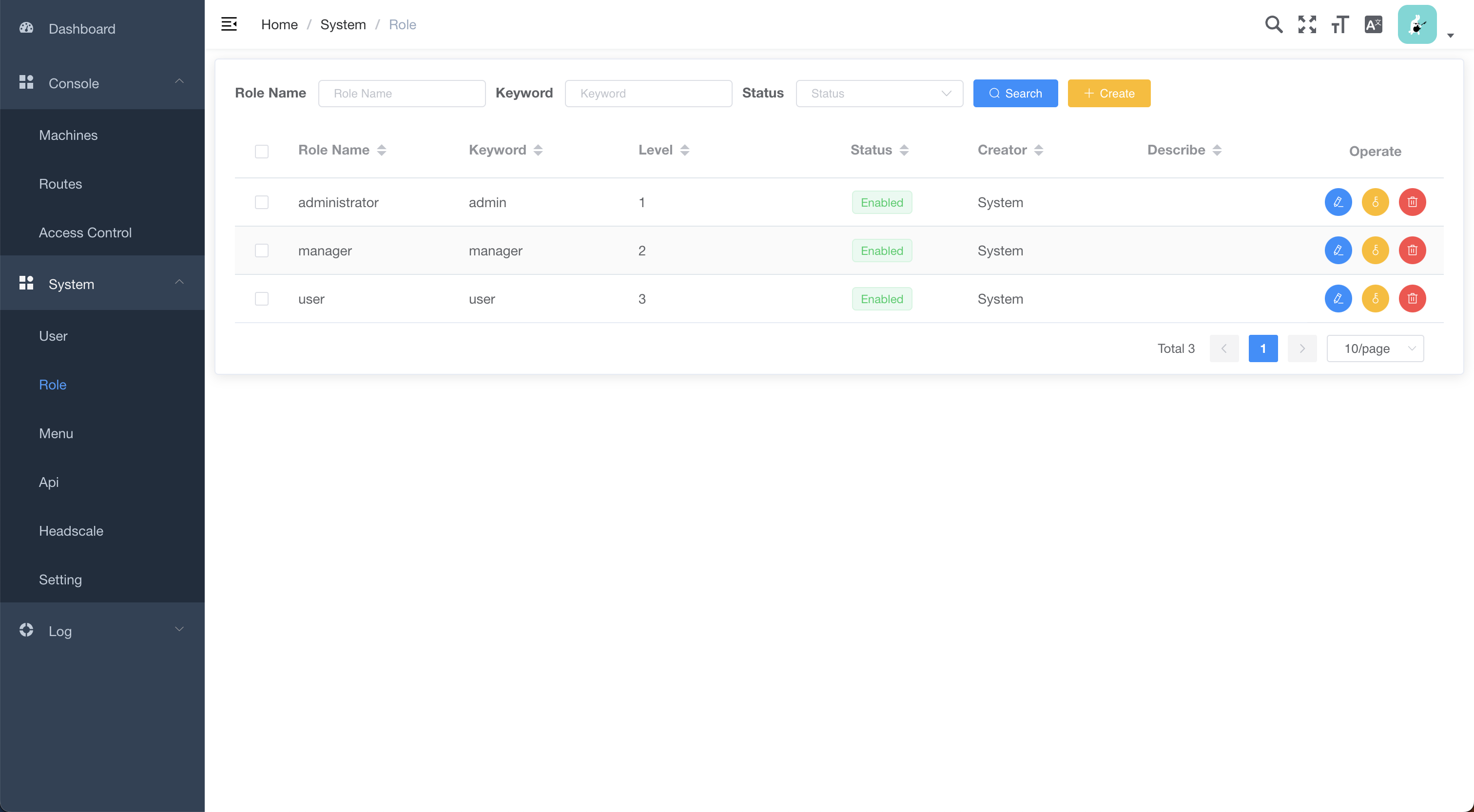Viewport: 1474px width, 812px height.
Task: Click the sidebar collapse hamburger icon
Action: [229, 24]
